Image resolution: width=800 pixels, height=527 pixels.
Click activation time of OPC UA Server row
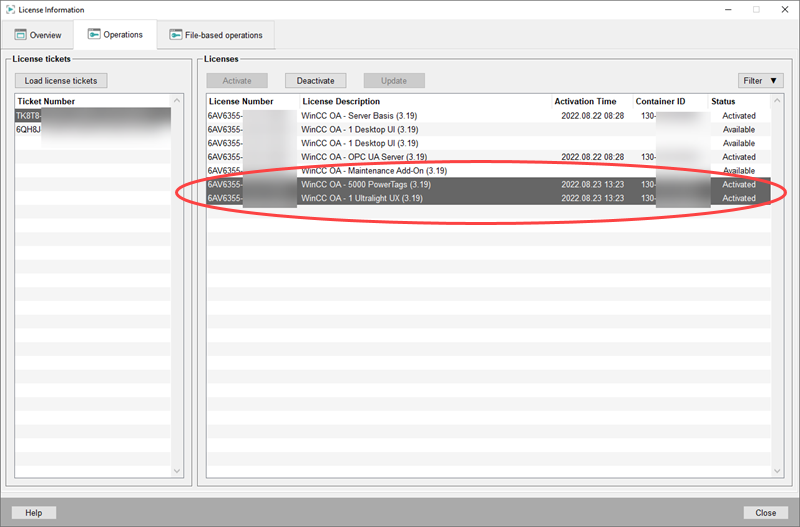[x=592, y=157]
